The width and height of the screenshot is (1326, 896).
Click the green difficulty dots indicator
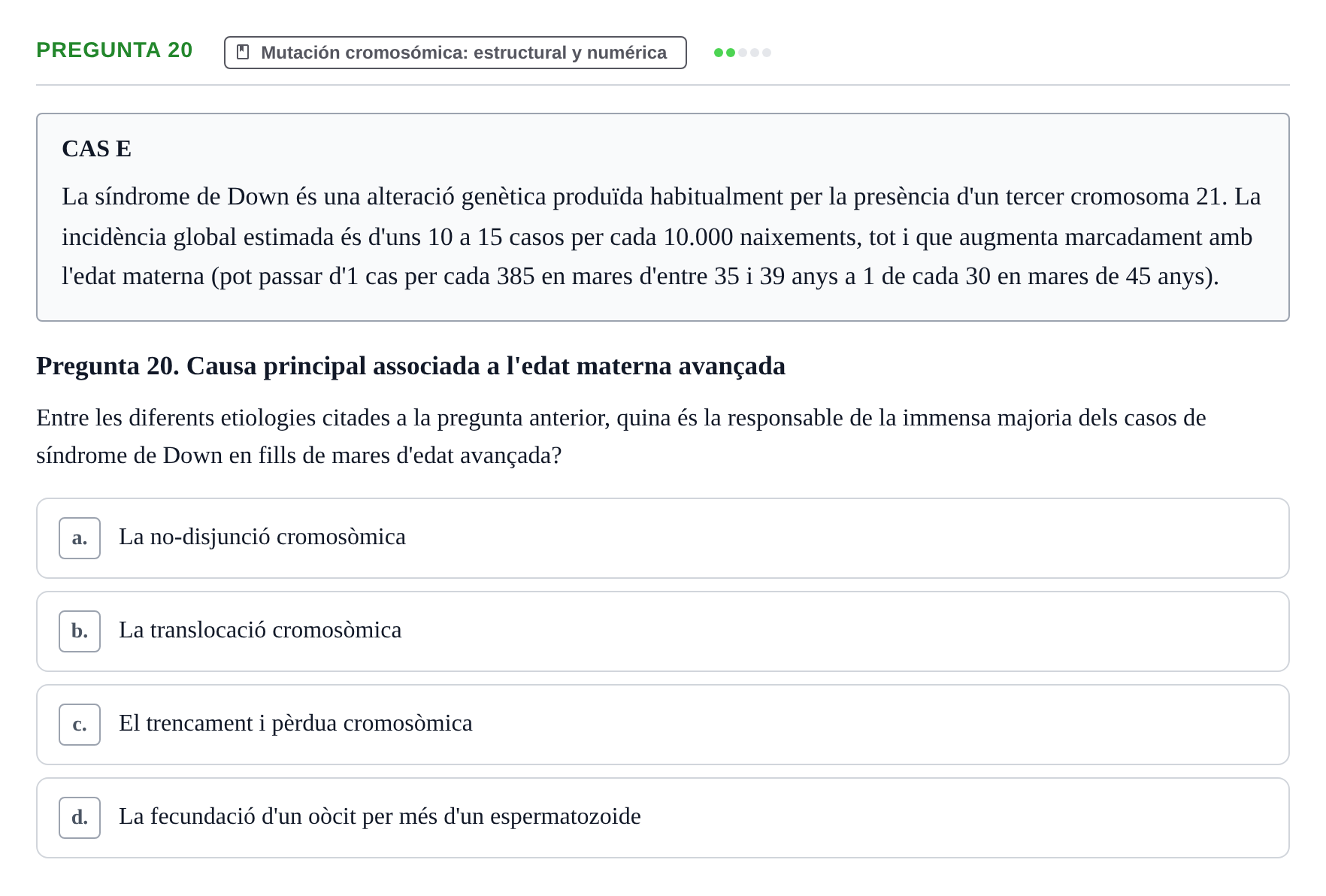[743, 53]
